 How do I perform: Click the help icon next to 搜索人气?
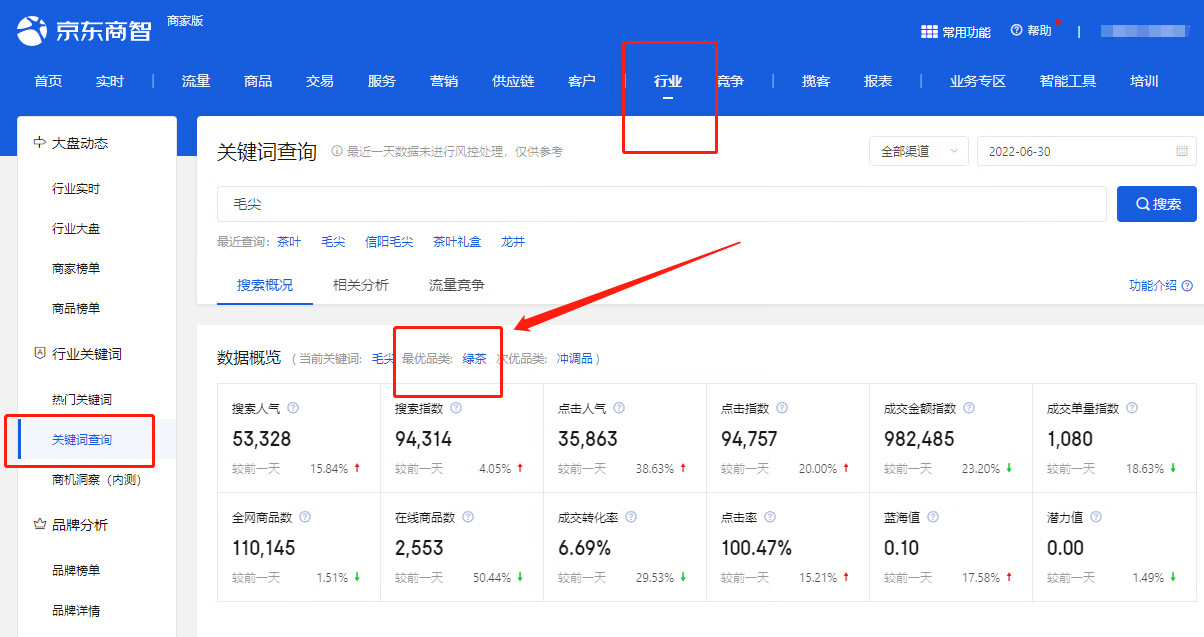click(x=293, y=408)
